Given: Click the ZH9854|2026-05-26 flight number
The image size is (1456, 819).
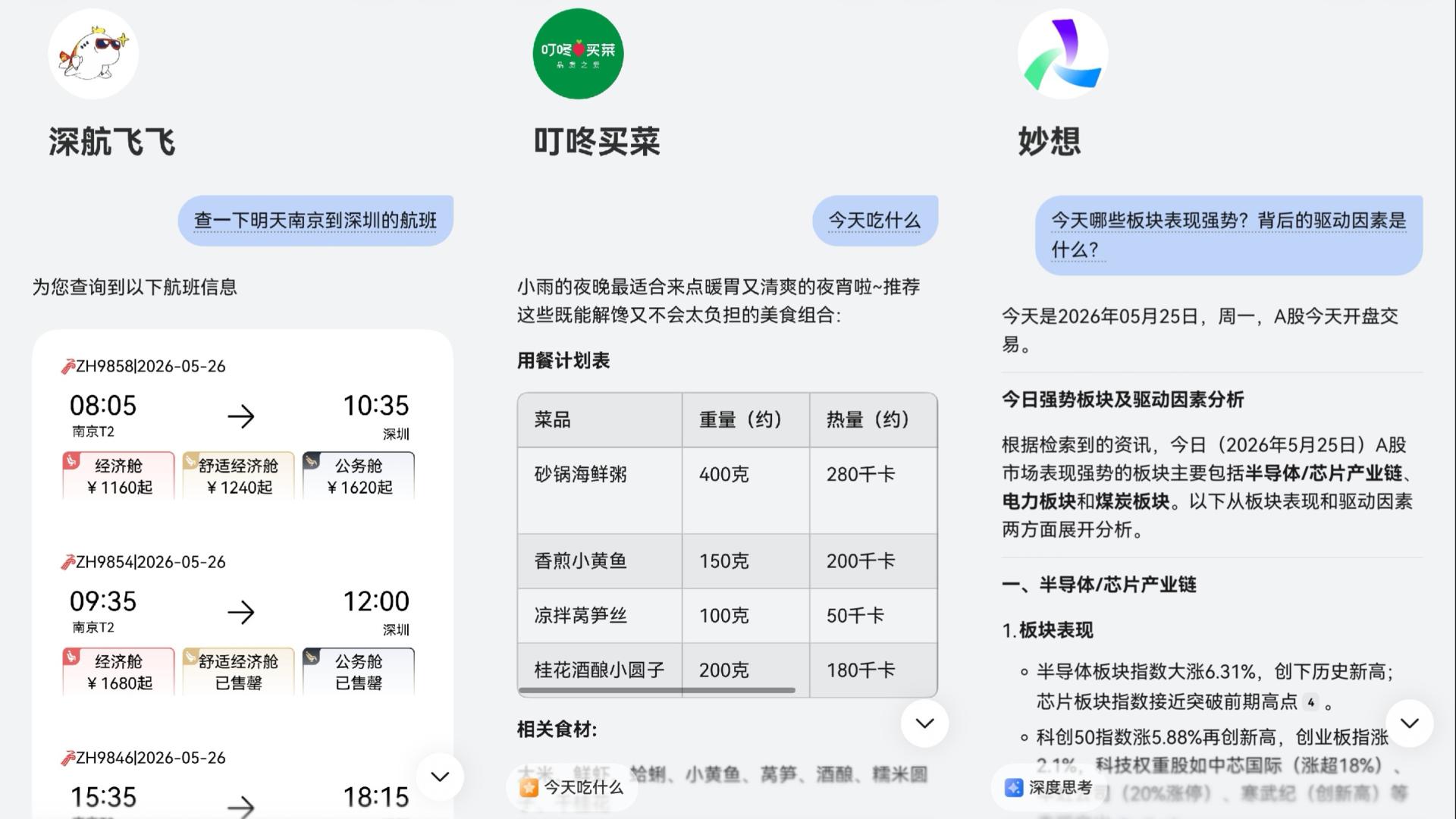Looking at the screenshot, I should pyautogui.click(x=151, y=562).
